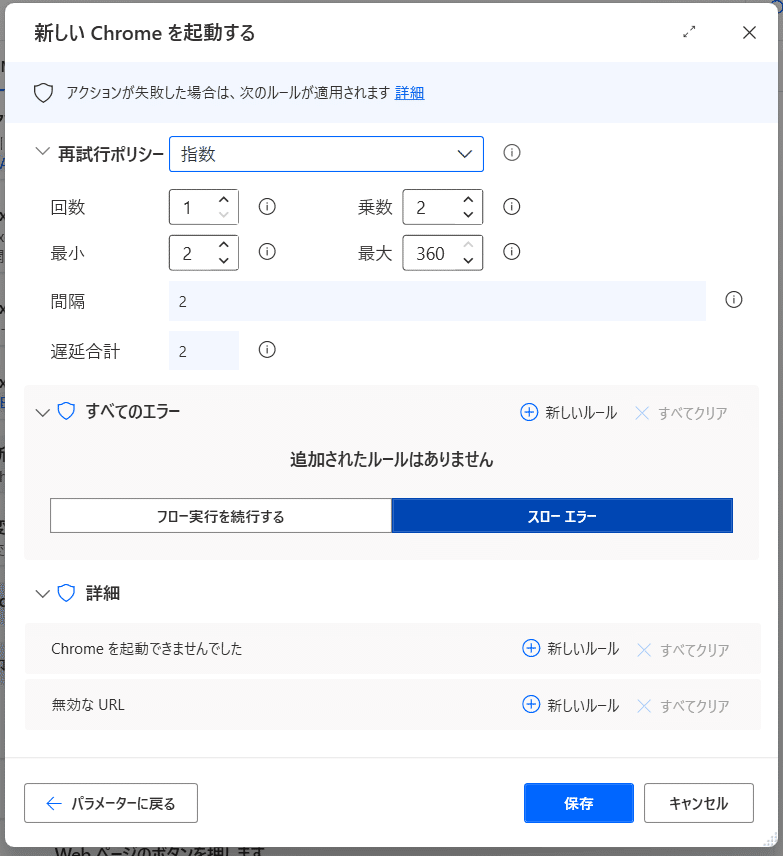Go back with パラメーターに戻る button

coord(111,803)
